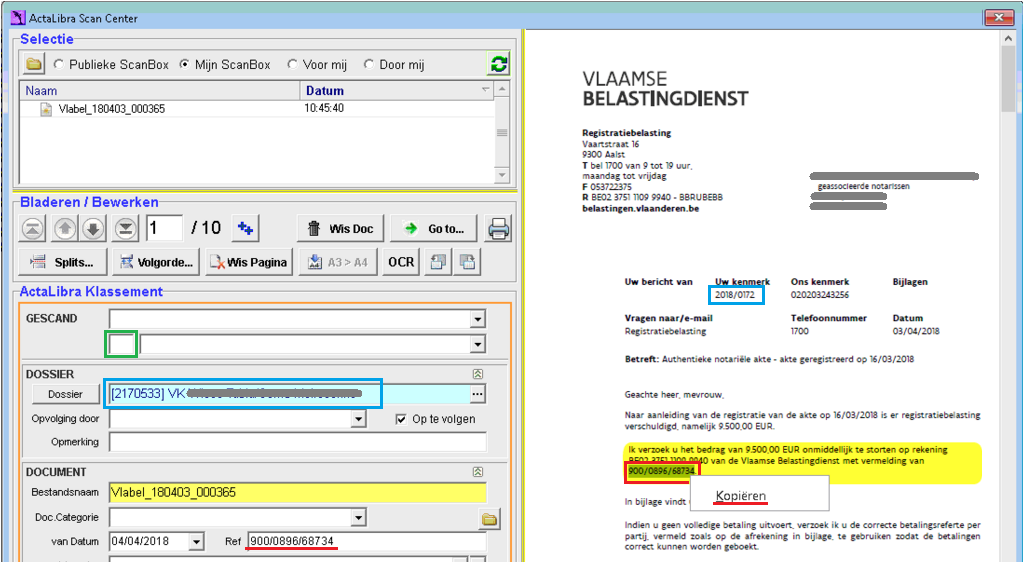Open the folder browse icon in Selectie
This screenshot has width=1024, height=562.
coord(33,64)
